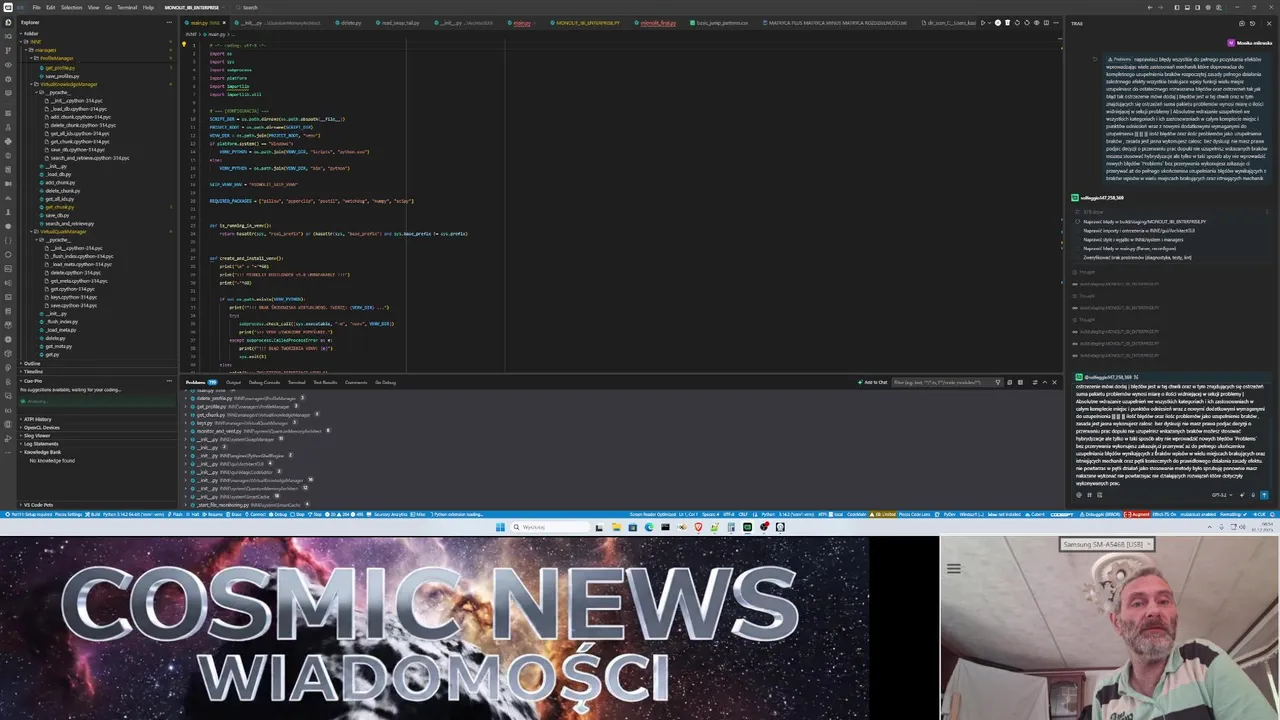
Task: Open the Test Results panel tab
Action: pyautogui.click(x=325, y=382)
